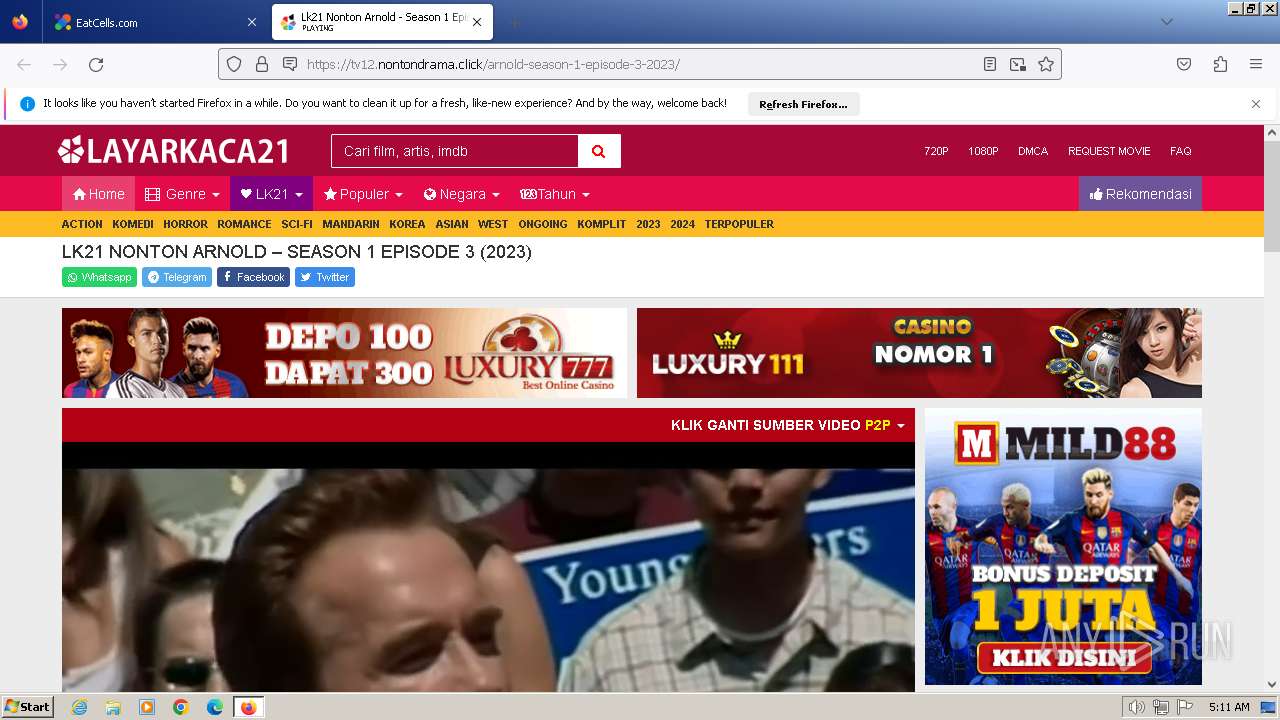Screen dimensions: 1280x720
Task: Open KLIK GANTI SUMBER VIDEO P2P dropdown
Action: (x=787, y=425)
